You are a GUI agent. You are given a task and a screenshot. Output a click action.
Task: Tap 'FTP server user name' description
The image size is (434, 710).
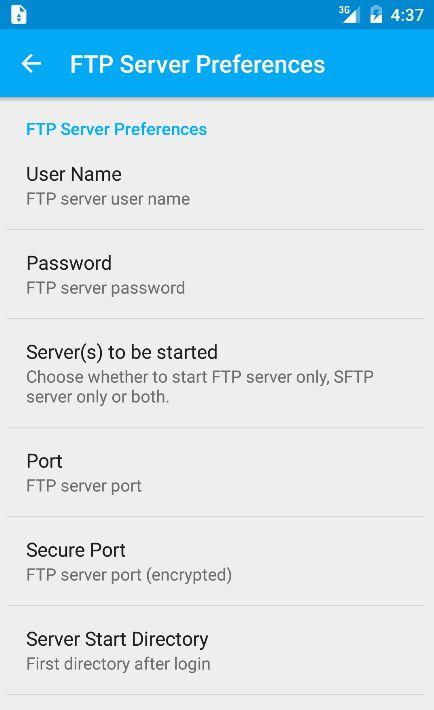(x=108, y=199)
